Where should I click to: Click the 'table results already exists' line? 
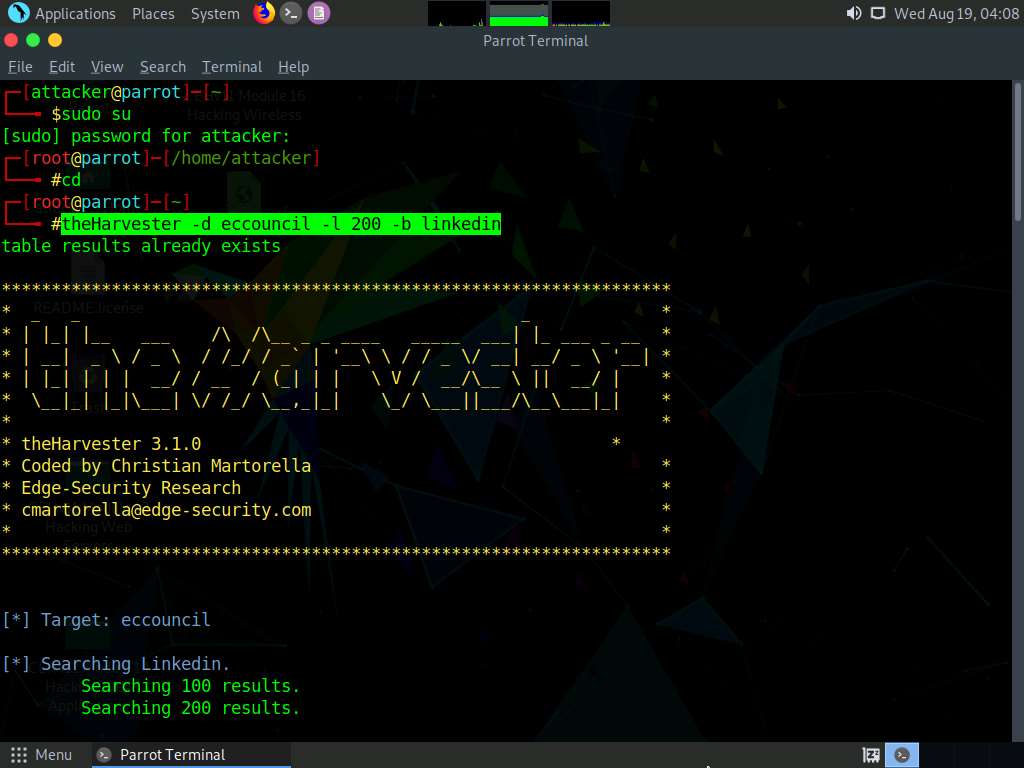tap(141, 246)
